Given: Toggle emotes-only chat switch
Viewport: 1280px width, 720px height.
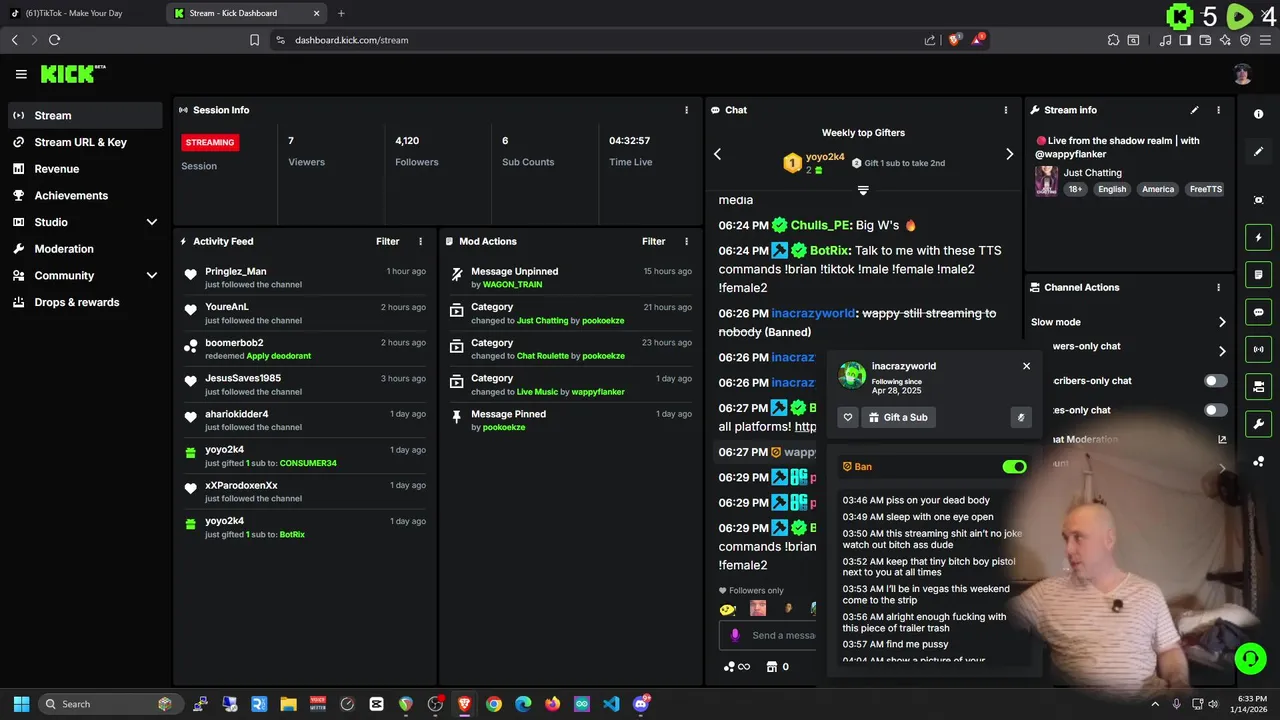Looking at the screenshot, I should coord(1215,410).
